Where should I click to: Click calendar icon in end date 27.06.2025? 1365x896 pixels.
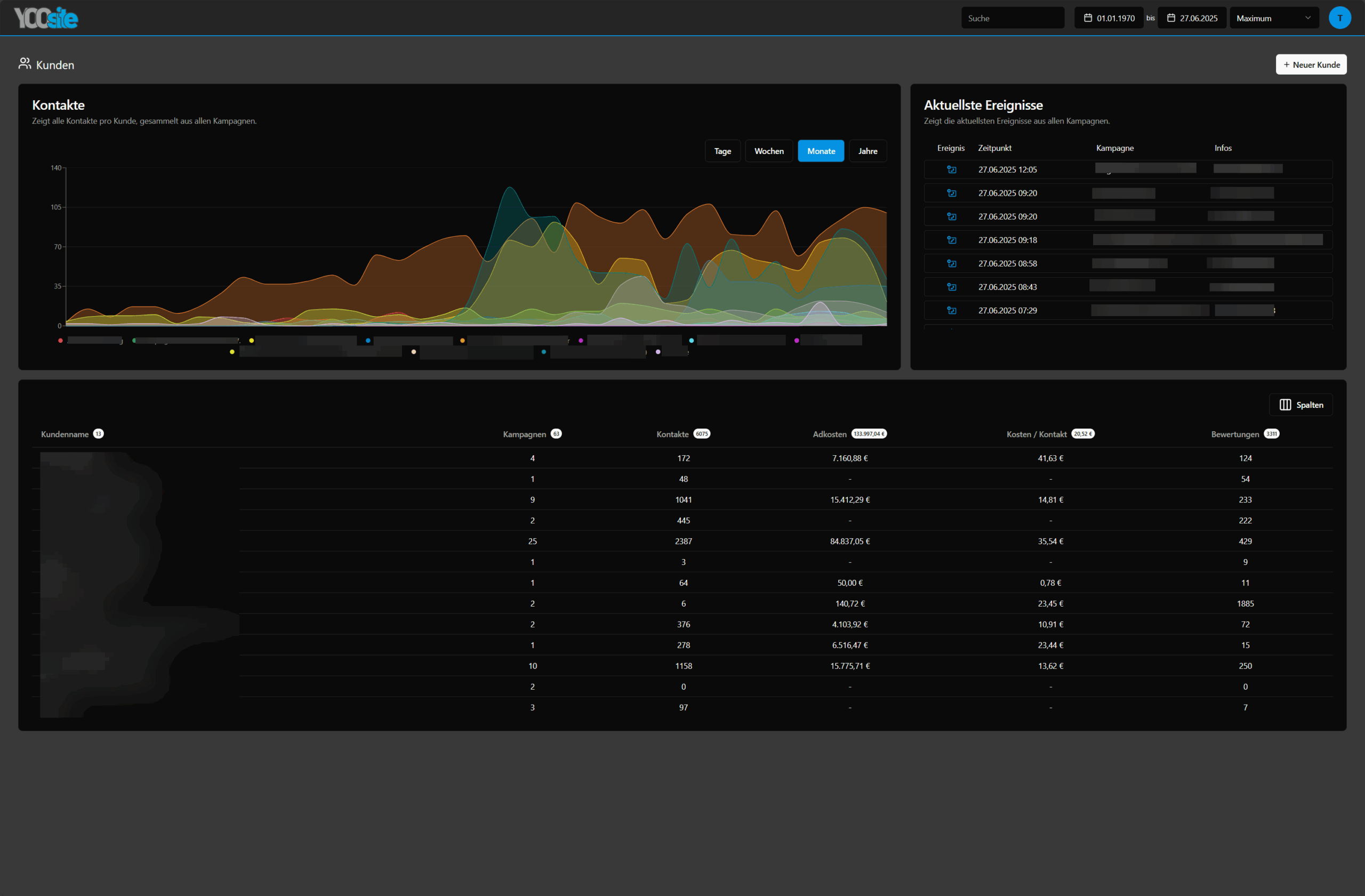click(x=1170, y=18)
